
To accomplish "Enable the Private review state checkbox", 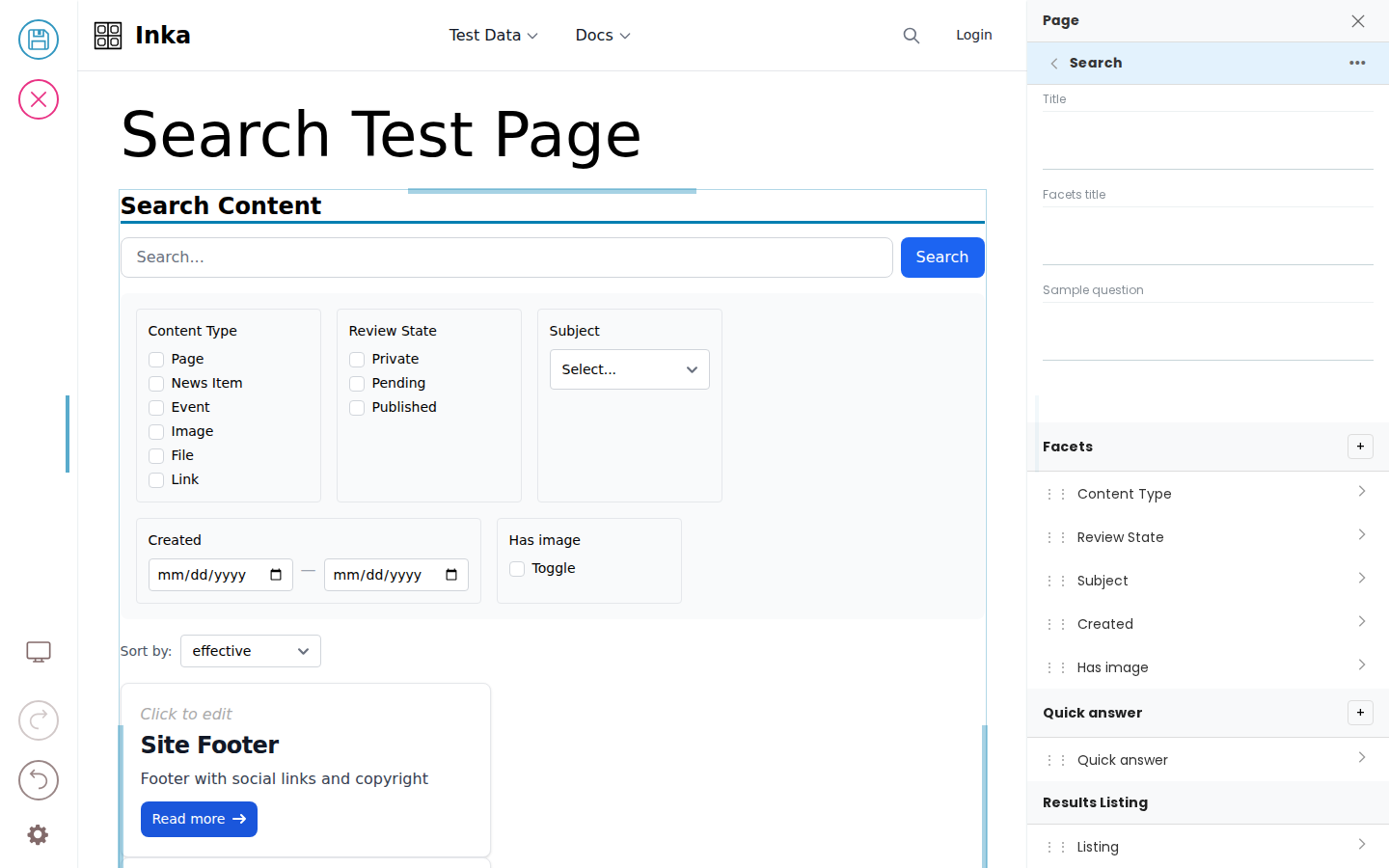I will [x=357, y=360].
